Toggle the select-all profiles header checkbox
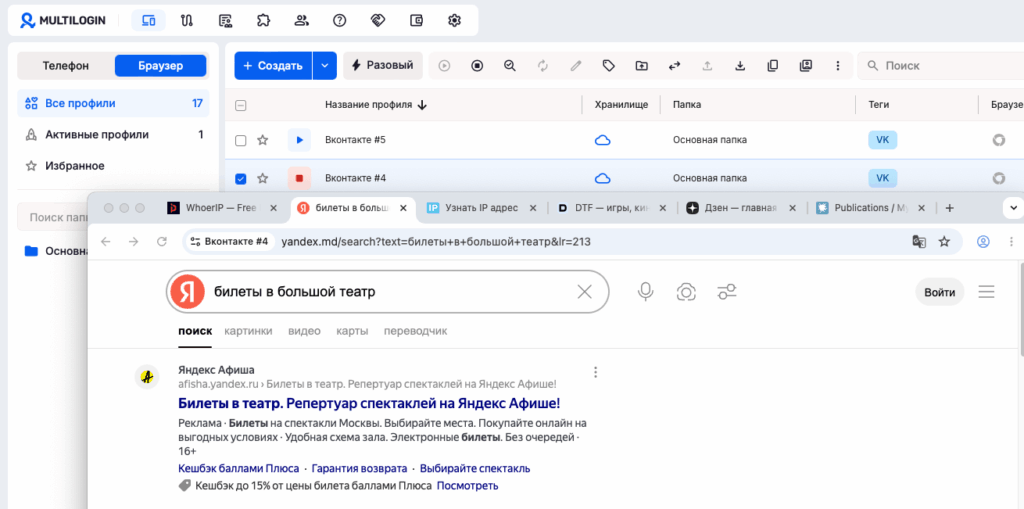Image resolution: width=1024 pixels, height=509 pixels. 240,105
